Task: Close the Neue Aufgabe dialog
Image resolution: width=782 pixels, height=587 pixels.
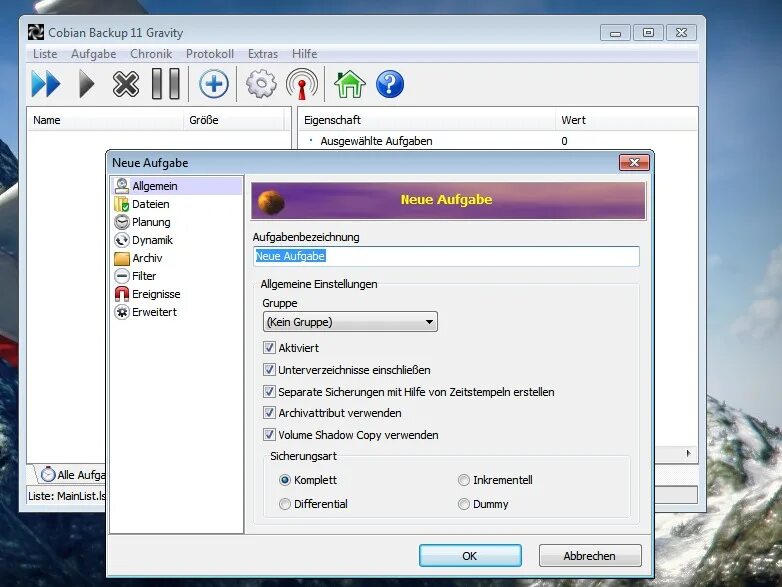Action: 634,163
